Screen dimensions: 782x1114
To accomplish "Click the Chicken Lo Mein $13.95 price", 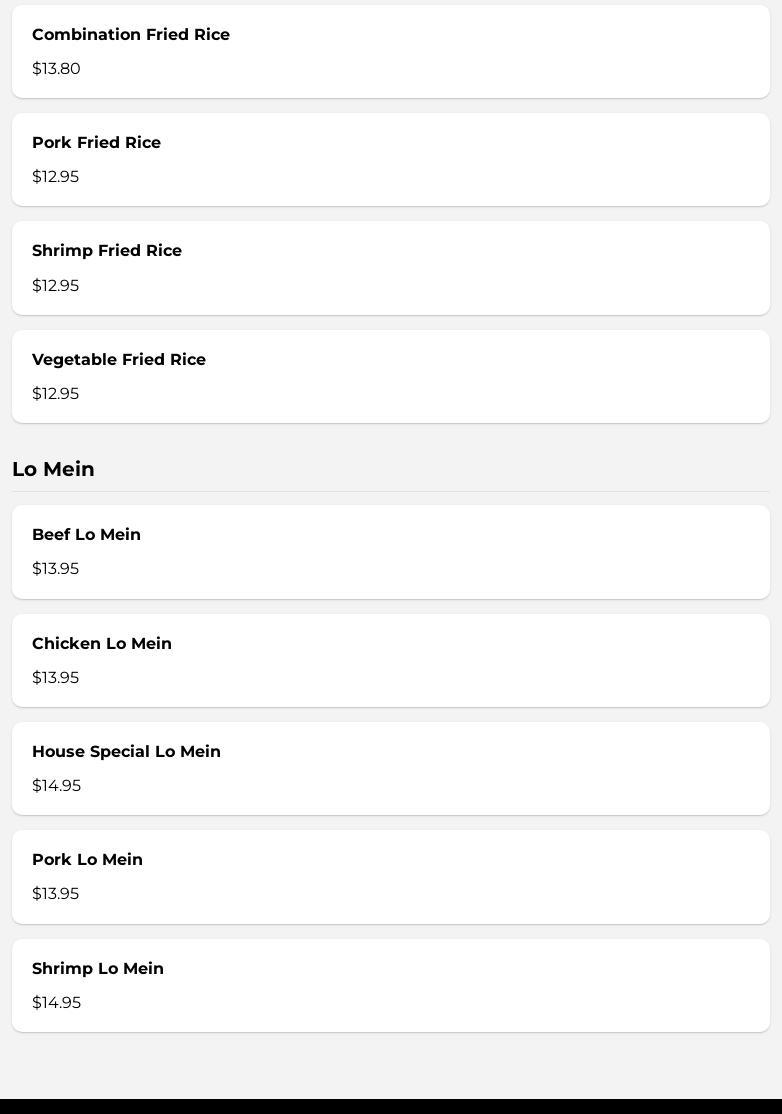I will click(55, 678).
